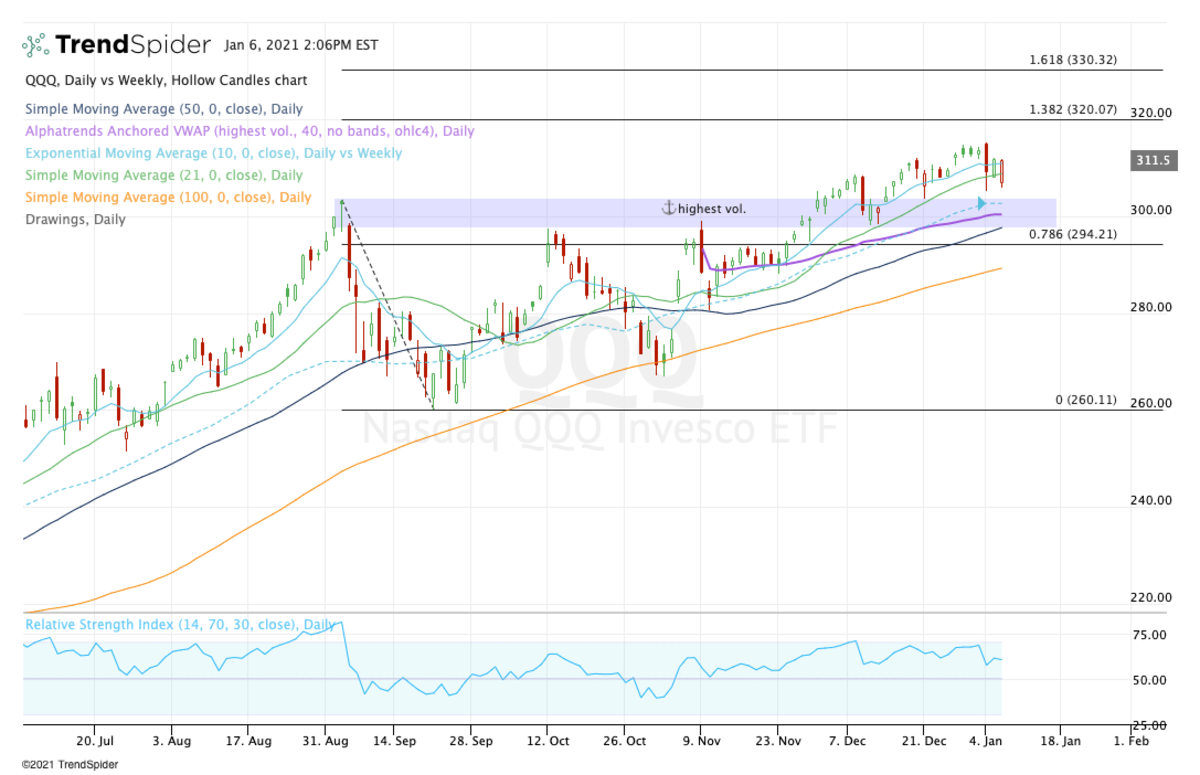Select the 300.00 price axis label
Screen dimensions: 1200x775
pos(1152,210)
